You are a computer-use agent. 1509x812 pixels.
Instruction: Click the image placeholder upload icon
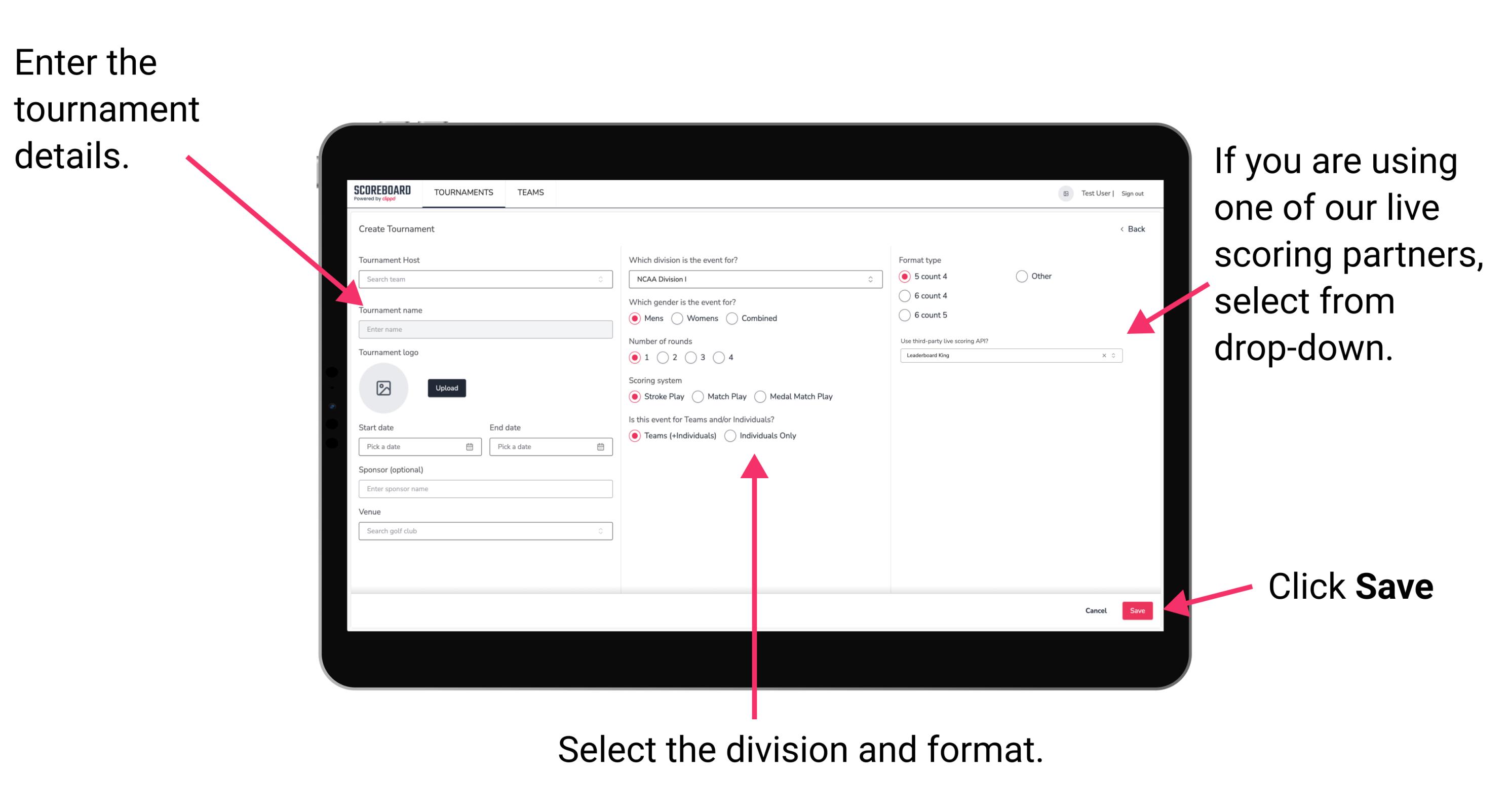[384, 387]
